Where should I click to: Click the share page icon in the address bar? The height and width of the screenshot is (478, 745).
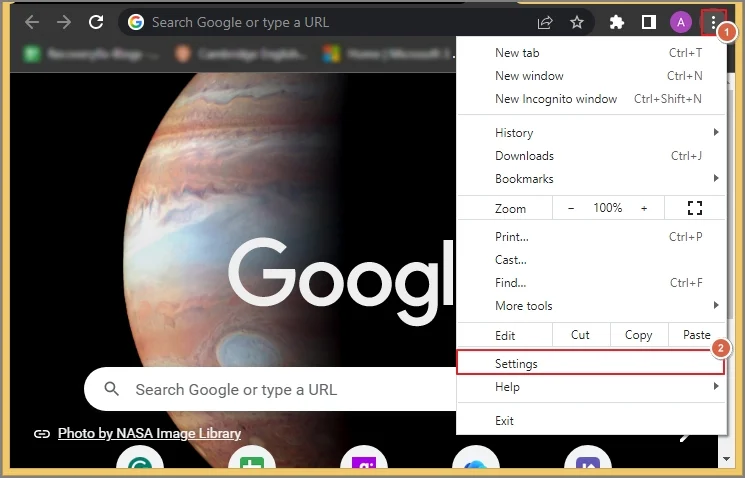[545, 22]
